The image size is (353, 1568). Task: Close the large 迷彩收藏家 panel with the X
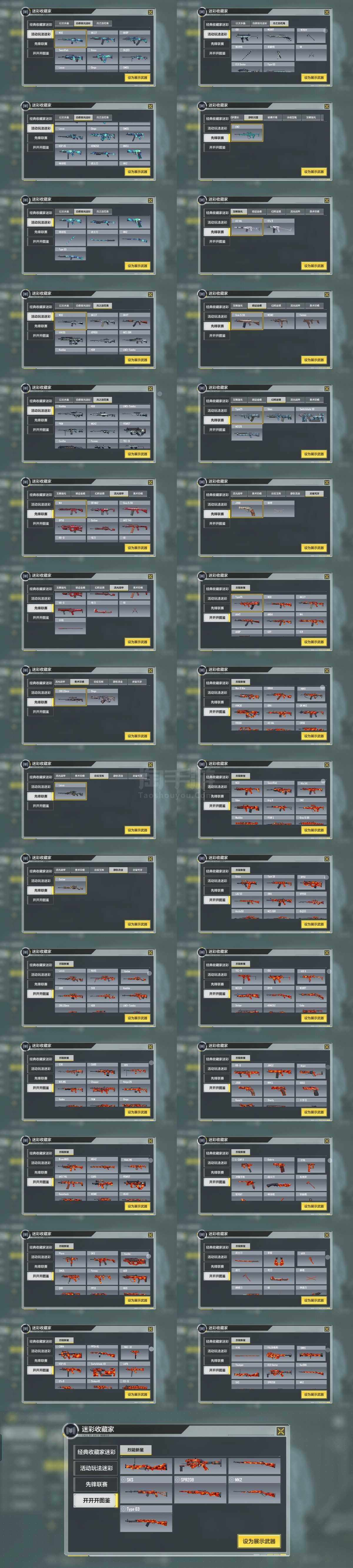coord(281,1432)
